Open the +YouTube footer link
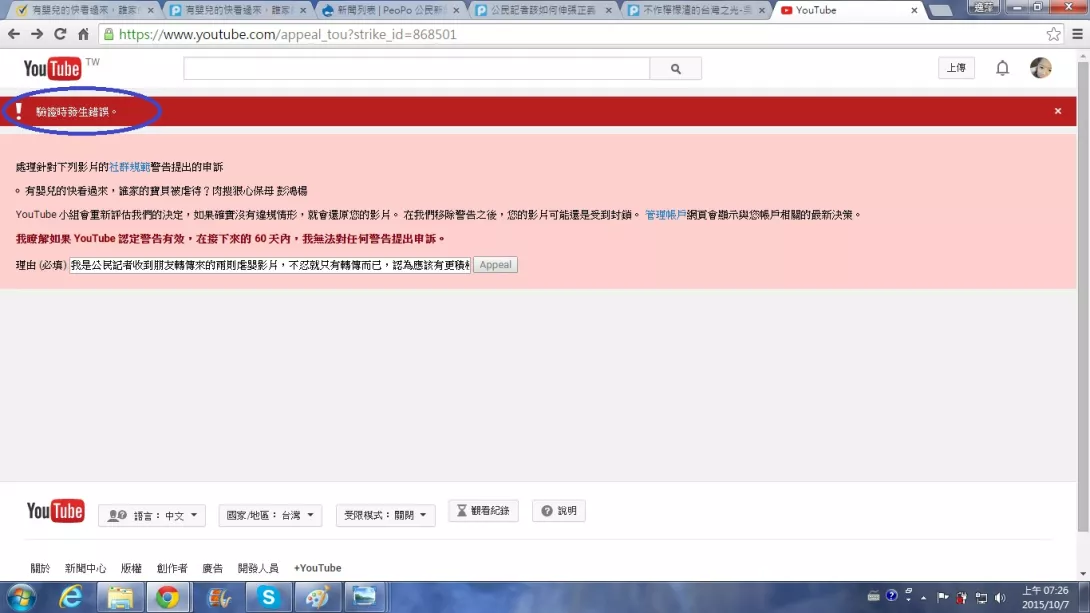 click(x=318, y=568)
